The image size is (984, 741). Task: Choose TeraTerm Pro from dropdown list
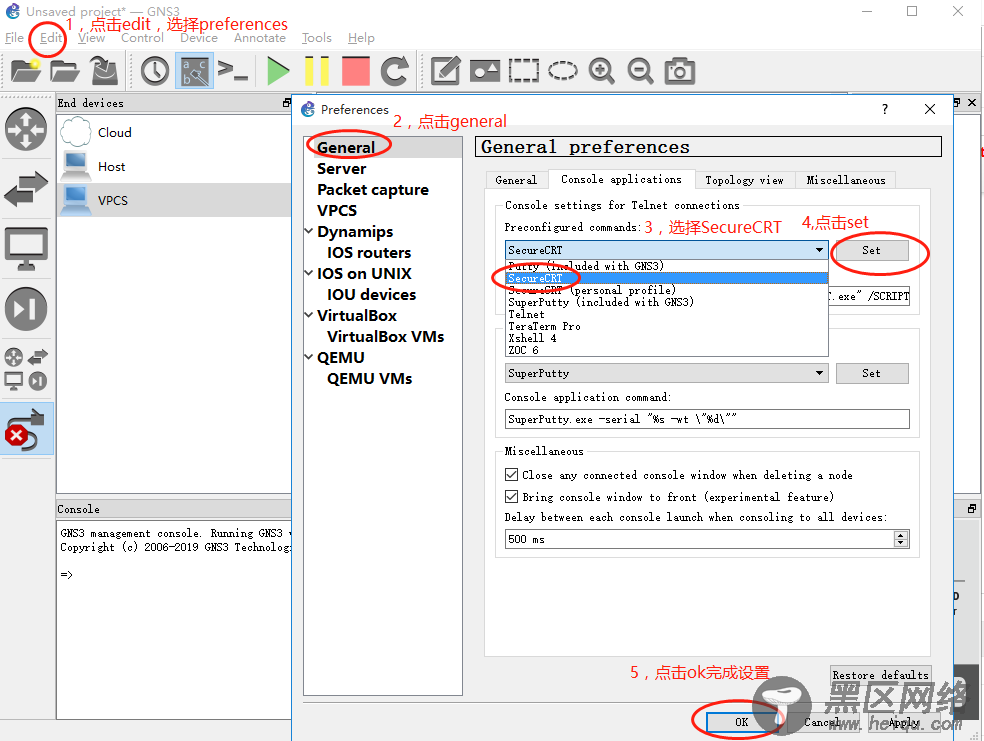click(666, 326)
